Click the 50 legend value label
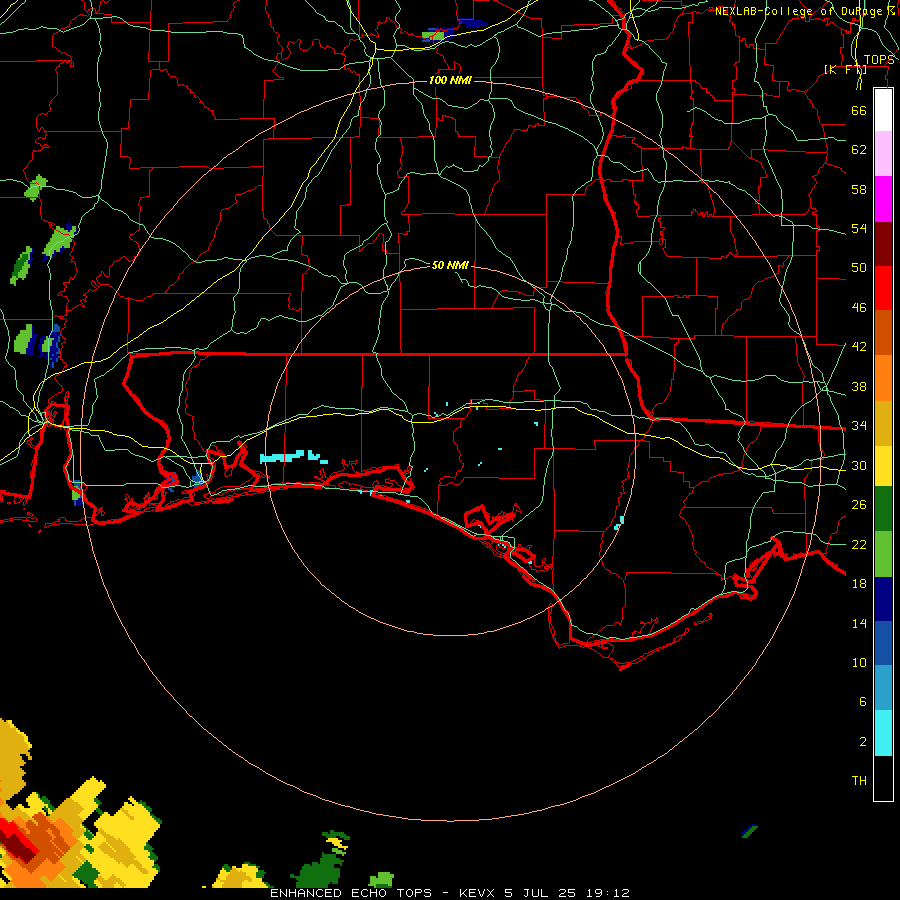Viewport: 900px width, 900px height. click(x=859, y=268)
